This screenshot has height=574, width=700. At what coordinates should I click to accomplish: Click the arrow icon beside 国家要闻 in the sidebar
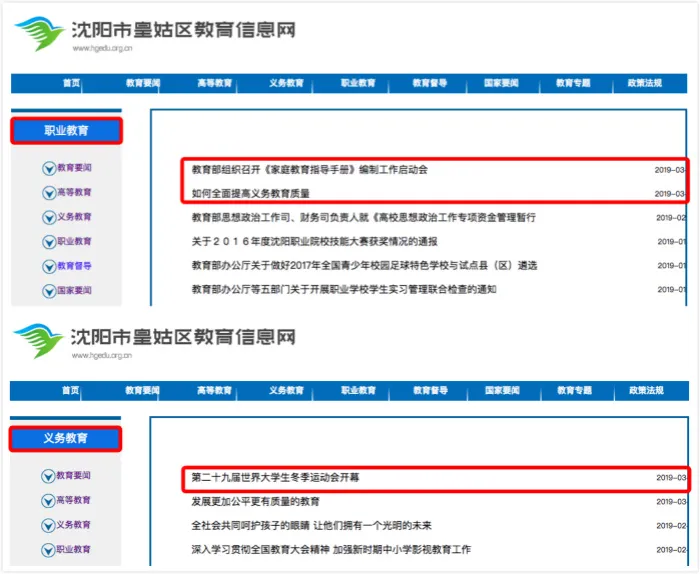pos(48,291)
